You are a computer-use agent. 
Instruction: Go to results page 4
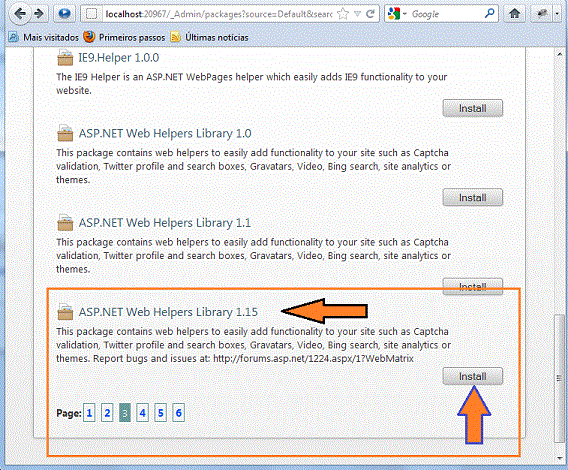pos(142,413)
